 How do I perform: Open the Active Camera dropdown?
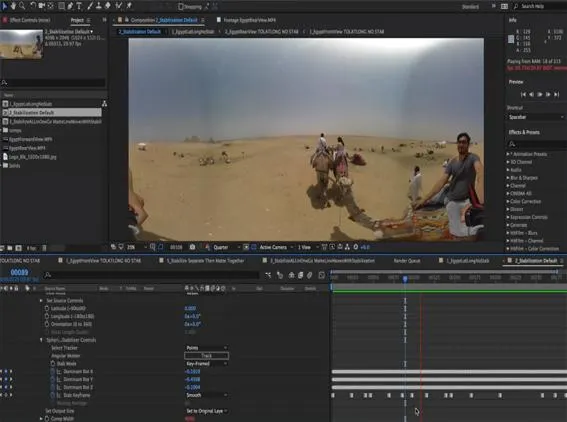[276, 247]
